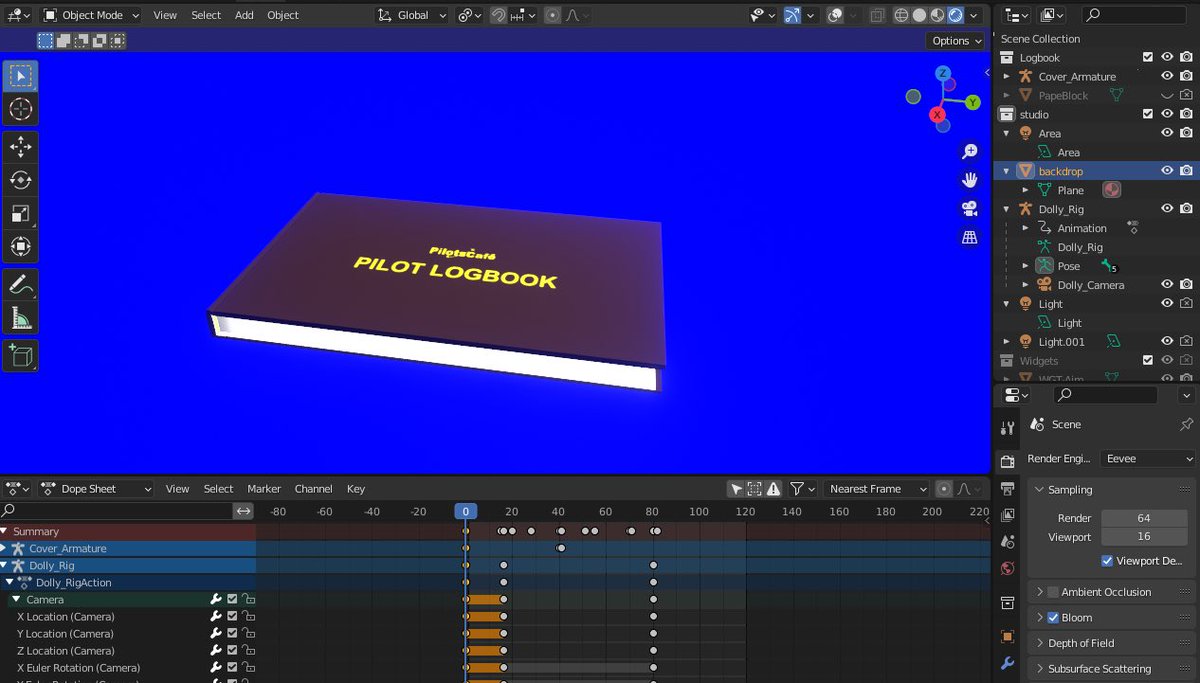This screenshot has width=1200, height=683.
Task: Select the Scale tool
Action: (x=20, y=213)
